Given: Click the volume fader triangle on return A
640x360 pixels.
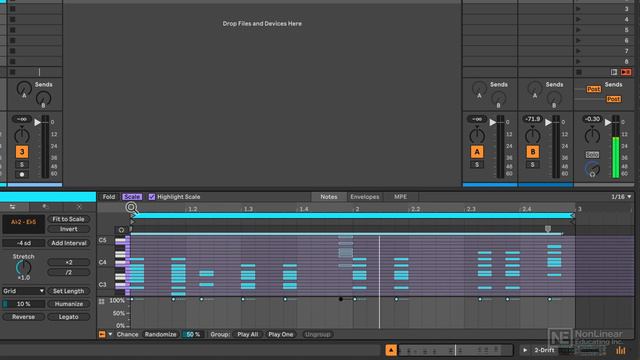Looking at the screenshot, I should [493, 122].
